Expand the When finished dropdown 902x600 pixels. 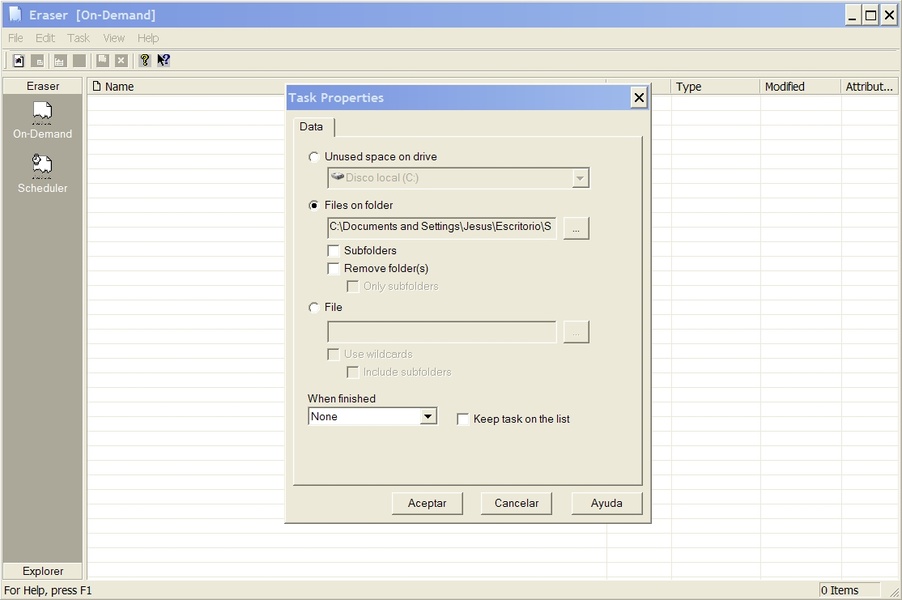(428, 417)
